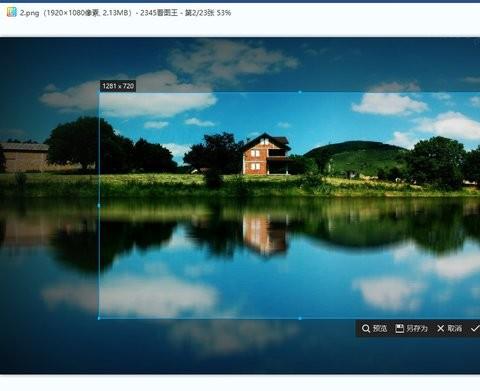Click the file name 2.png in title bar
This screenshot has width=480, height=391.
pyautogui.click(x=29, y=13)
